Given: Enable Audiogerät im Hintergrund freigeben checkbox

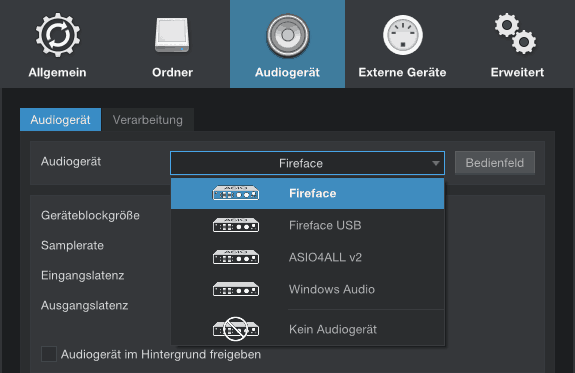Looking at the screenshot, I should click(49, 354).
